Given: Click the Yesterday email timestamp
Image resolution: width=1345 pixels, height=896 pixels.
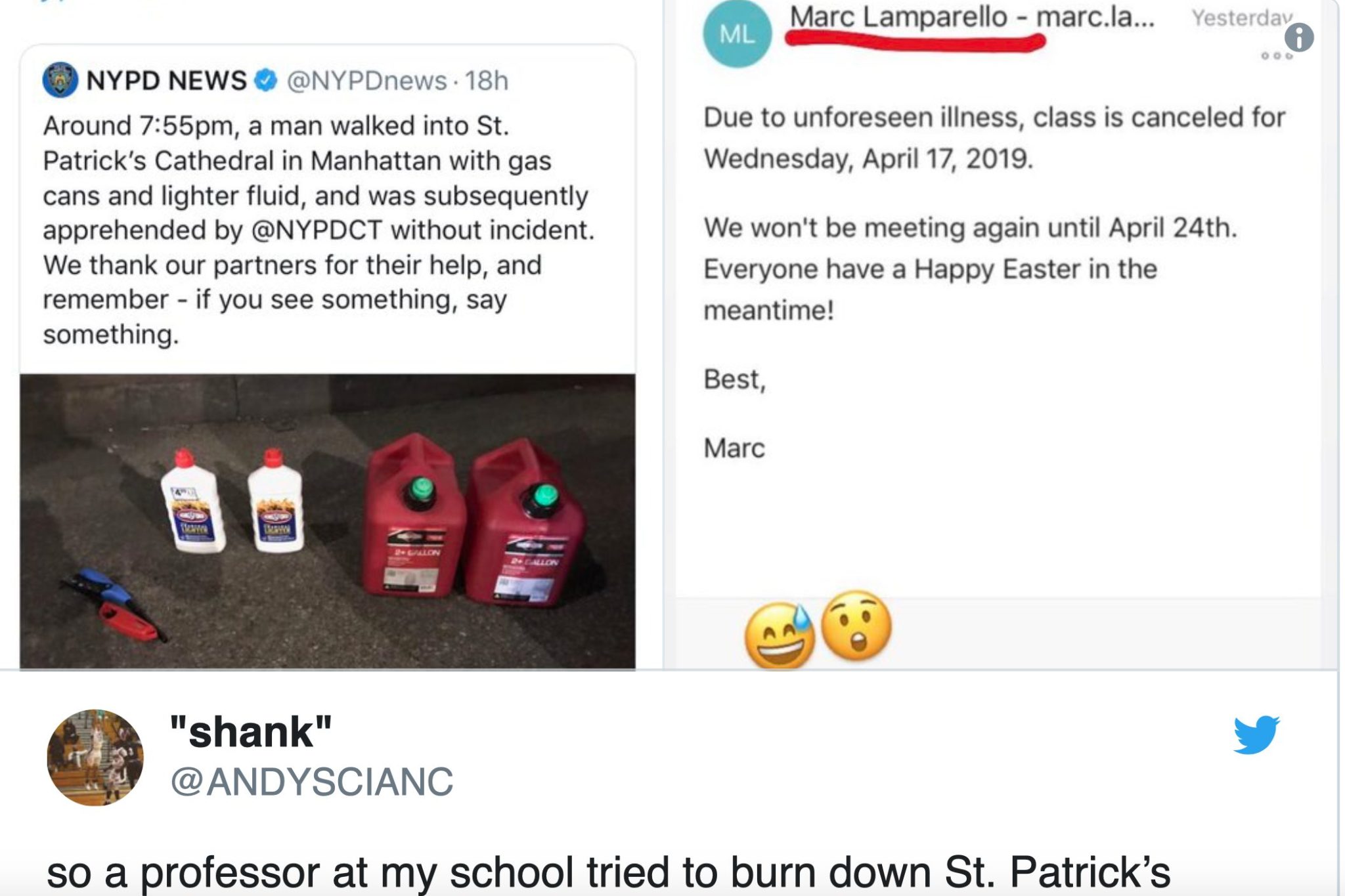Looking at the screenshot, I should tap(1241, 18).
